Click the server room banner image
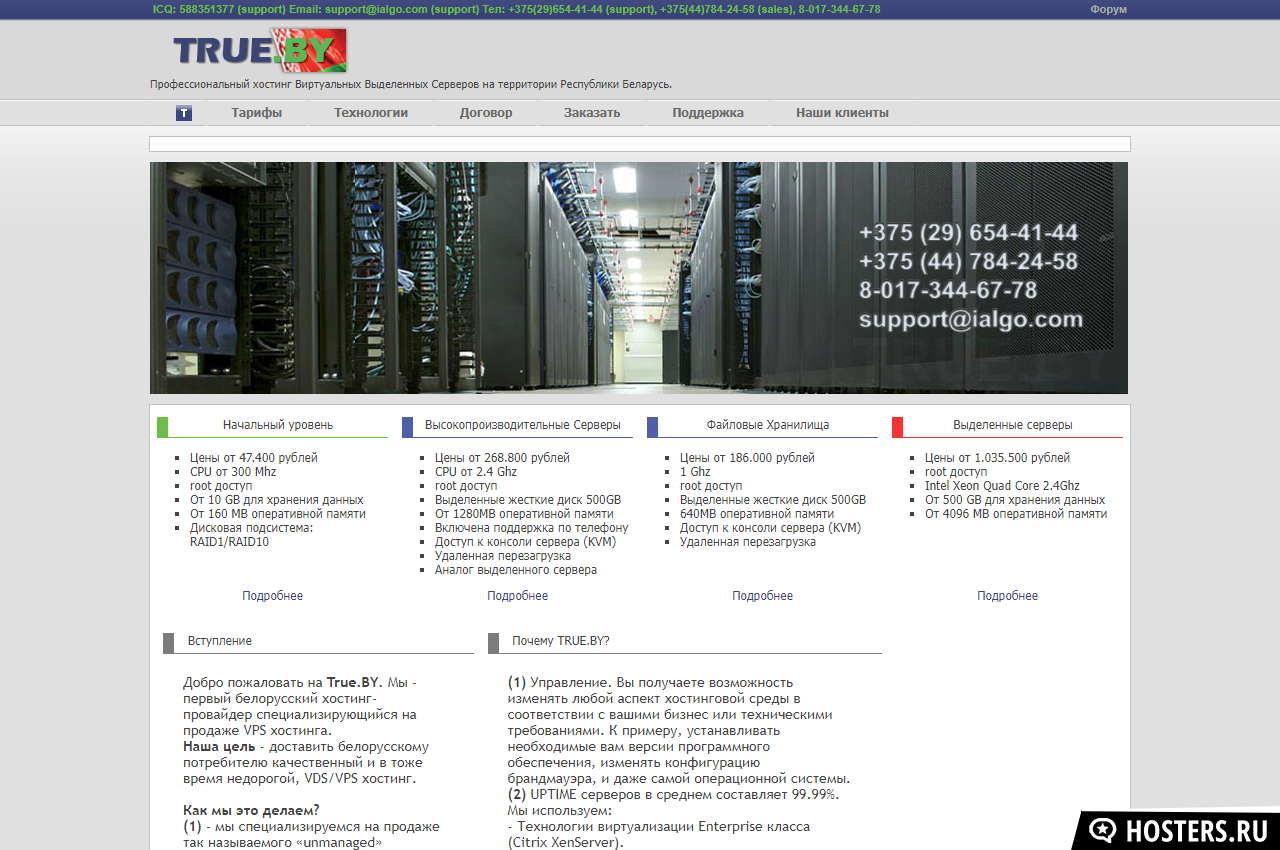Image resolution: width=1280 pixels, height=850 pixels. click(639, 278)
